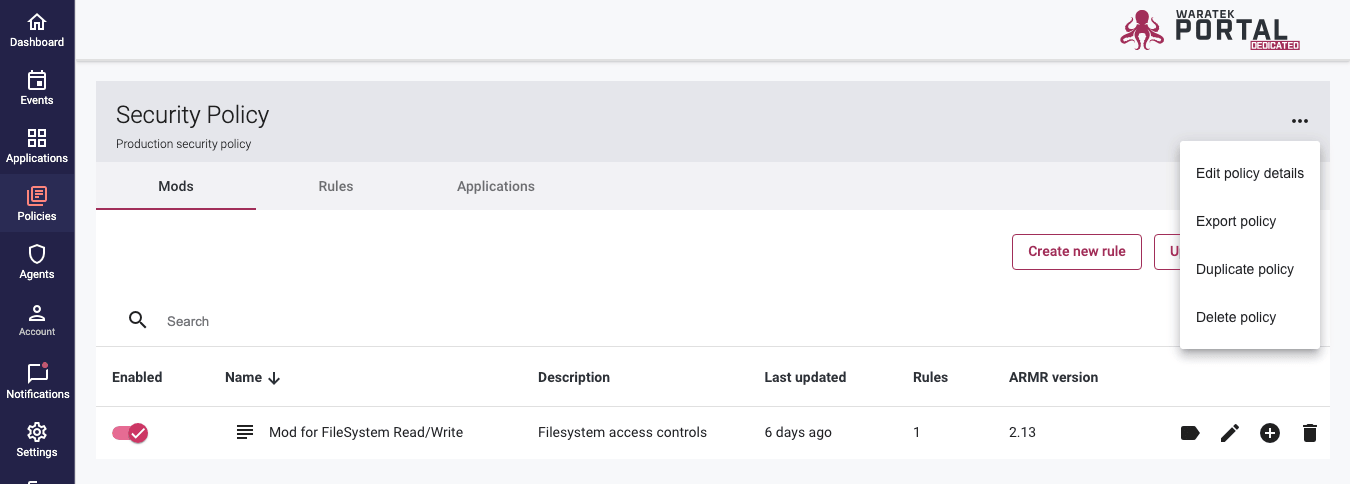Click the Filesystem access controls description
This screenshot has width=1350, height=484.
(622, 432)
